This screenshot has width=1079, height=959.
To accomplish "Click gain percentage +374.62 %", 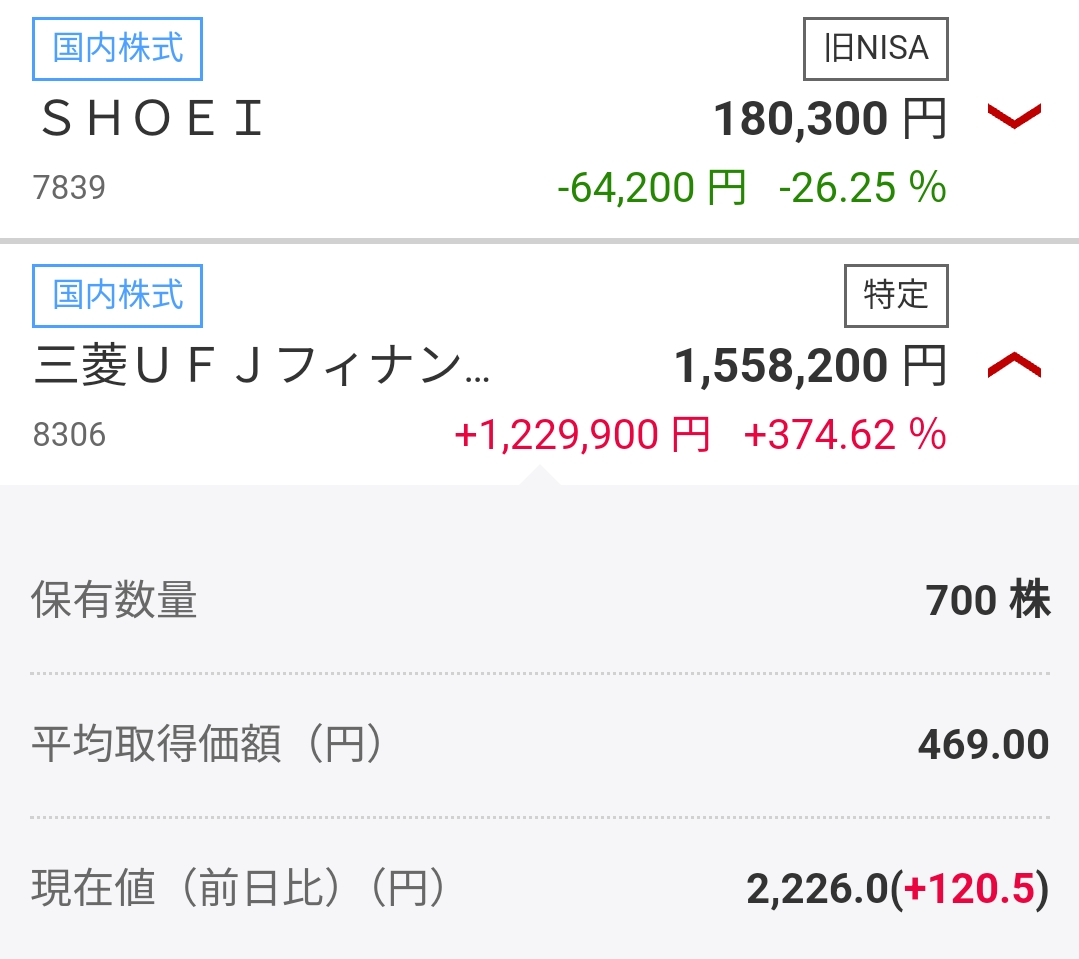I will tap(845, 435).
